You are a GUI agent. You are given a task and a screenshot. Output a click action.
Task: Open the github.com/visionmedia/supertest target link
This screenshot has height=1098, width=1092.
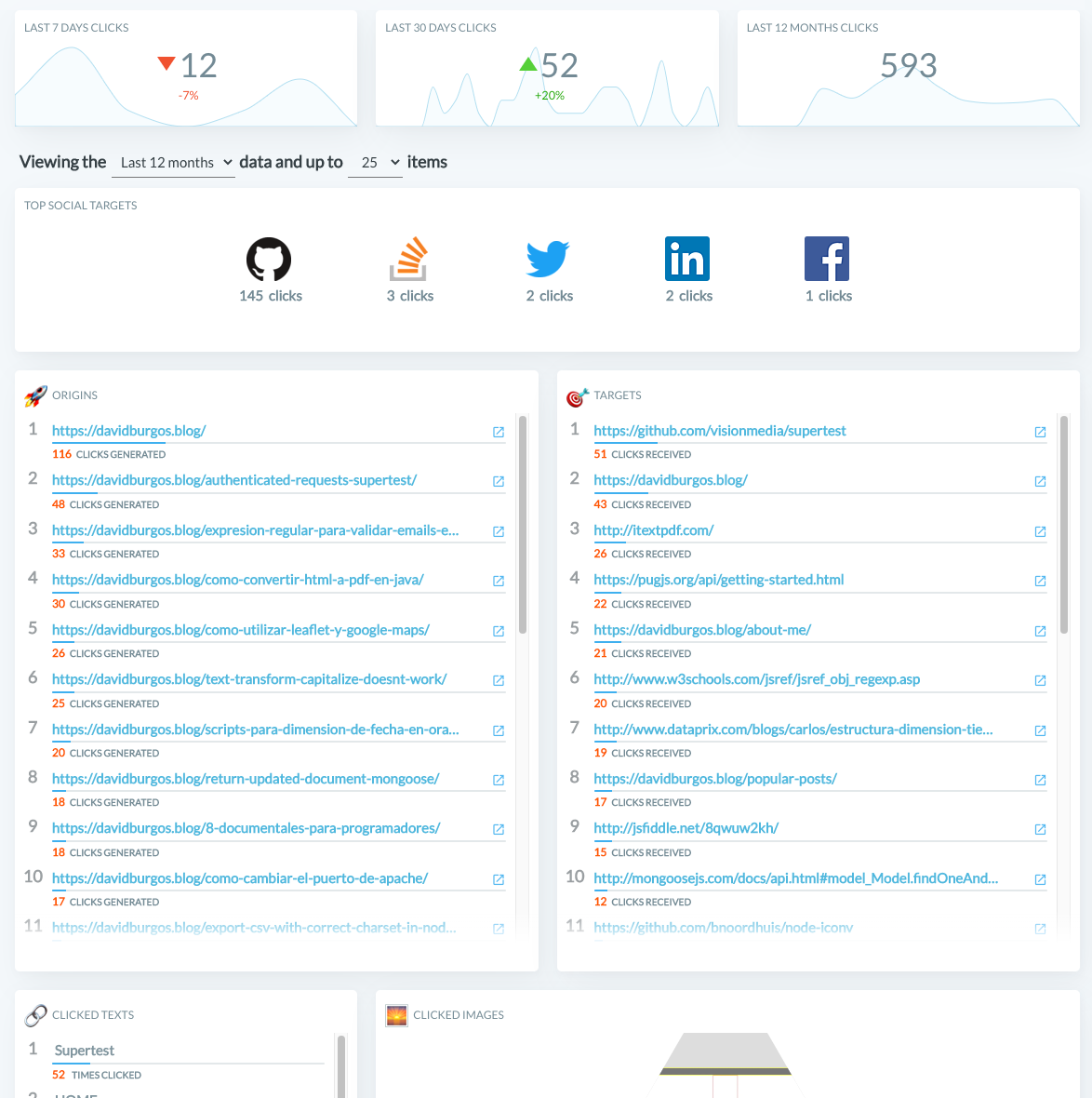(x=720, y=431)
